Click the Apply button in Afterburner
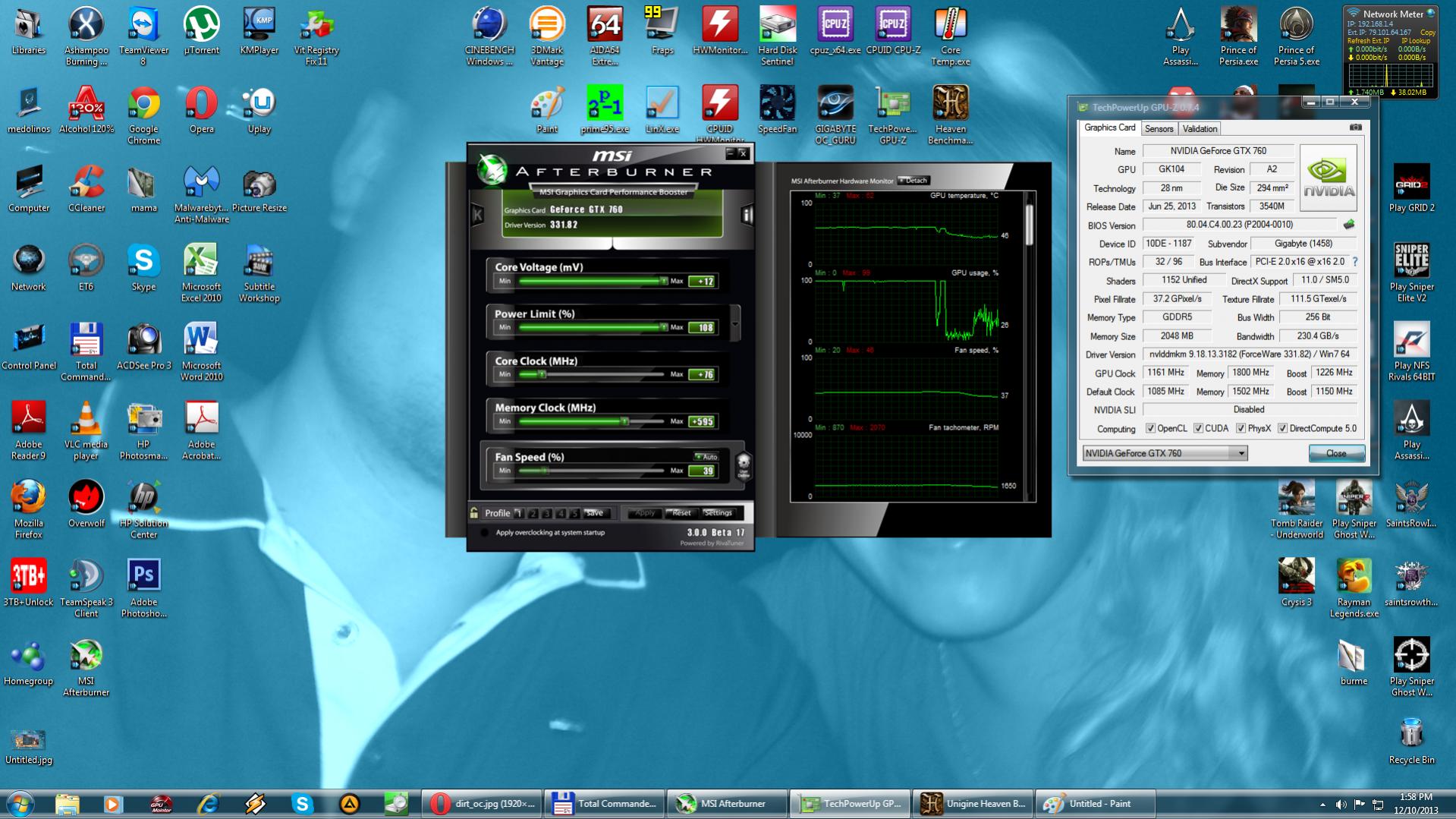 click(644, 513)
